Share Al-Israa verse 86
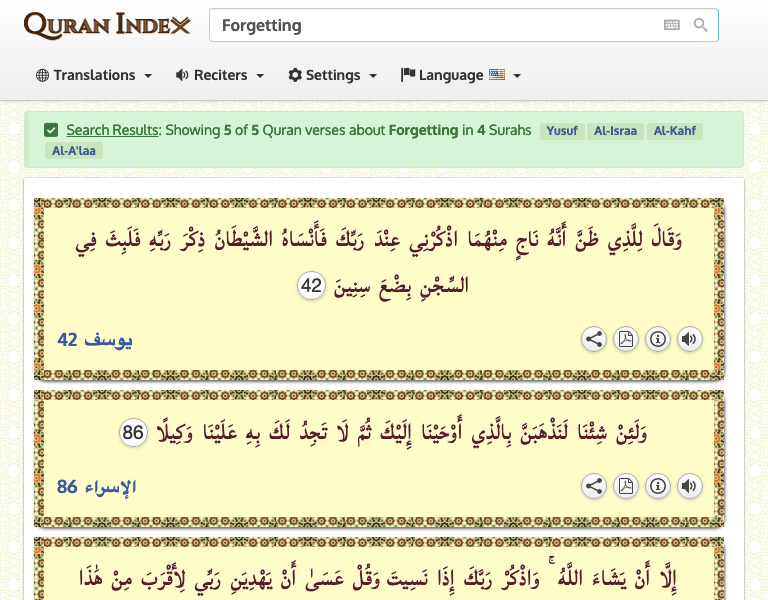 (x=594, y=486)
